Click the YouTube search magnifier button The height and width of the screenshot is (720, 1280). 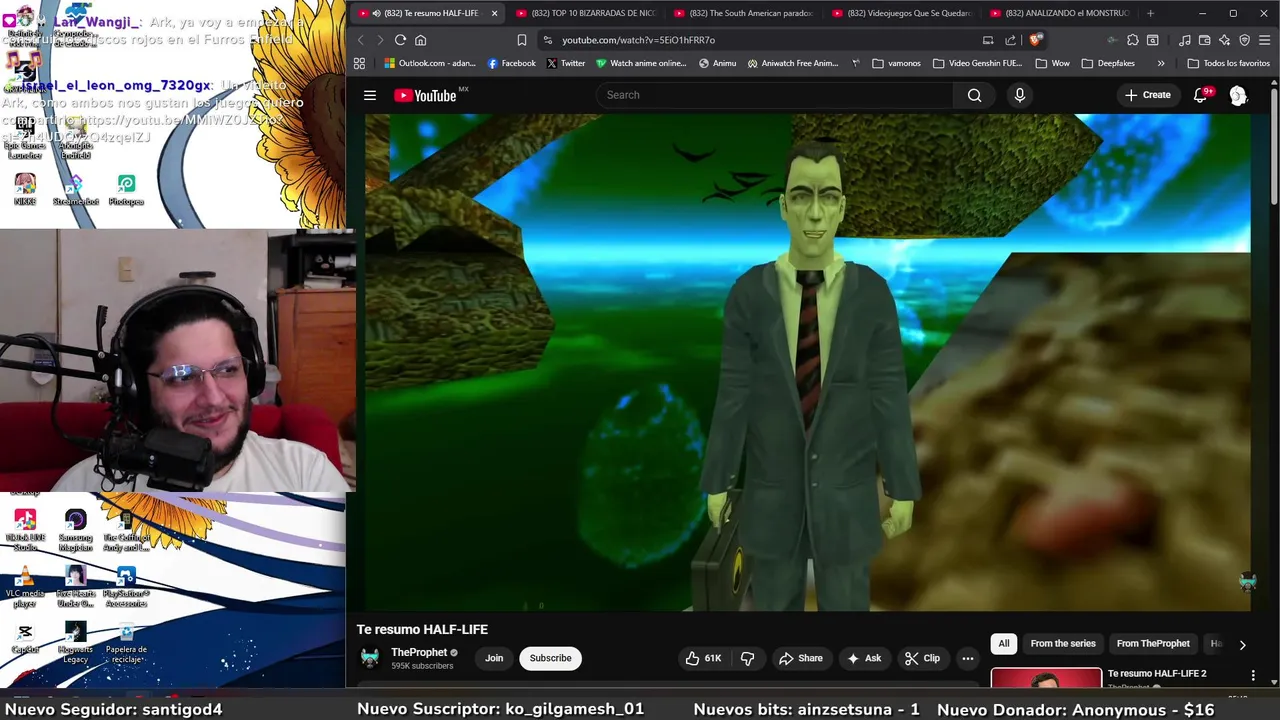coord(974,95)
